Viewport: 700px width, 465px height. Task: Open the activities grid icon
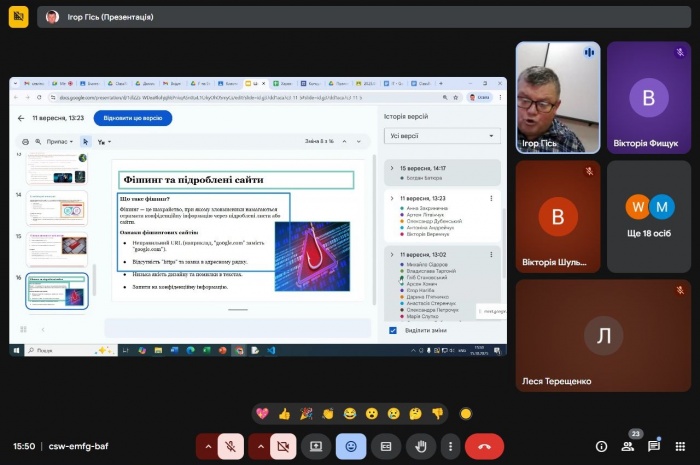[x=680, y=446]
